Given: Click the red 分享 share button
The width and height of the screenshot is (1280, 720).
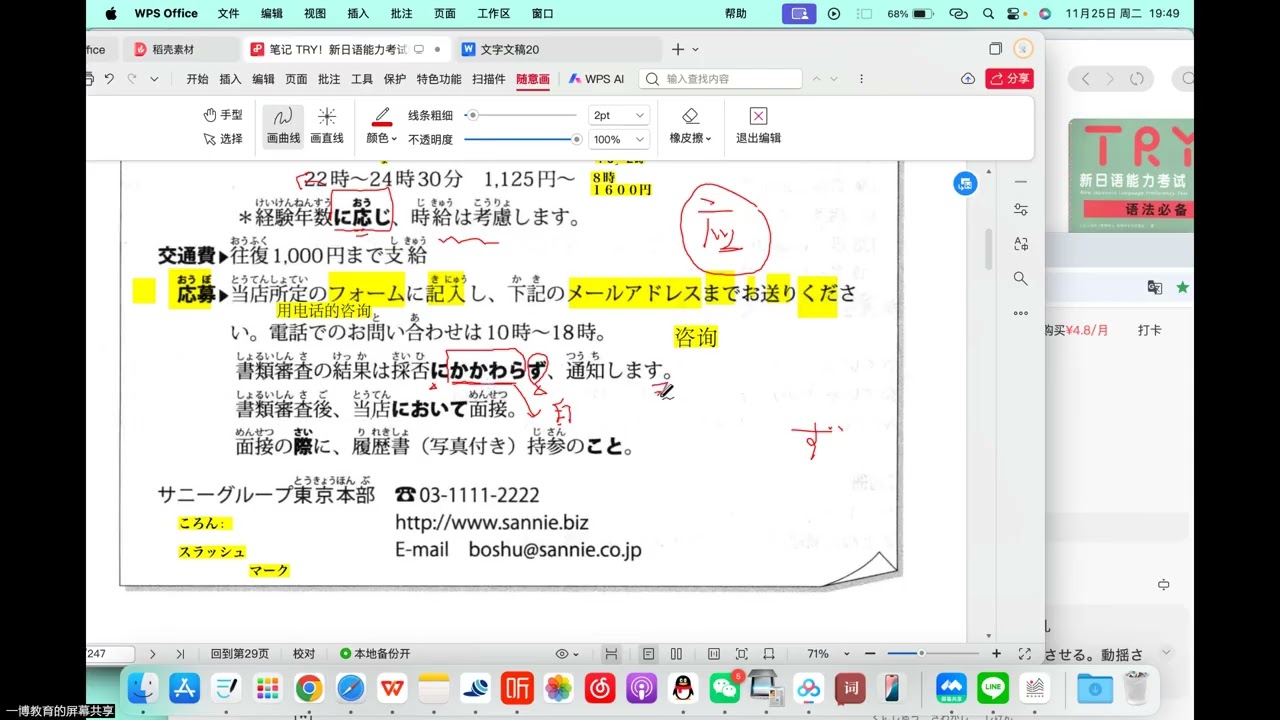Looking at the screenshot, I should pyautogui.click(x=1009, y=79).
